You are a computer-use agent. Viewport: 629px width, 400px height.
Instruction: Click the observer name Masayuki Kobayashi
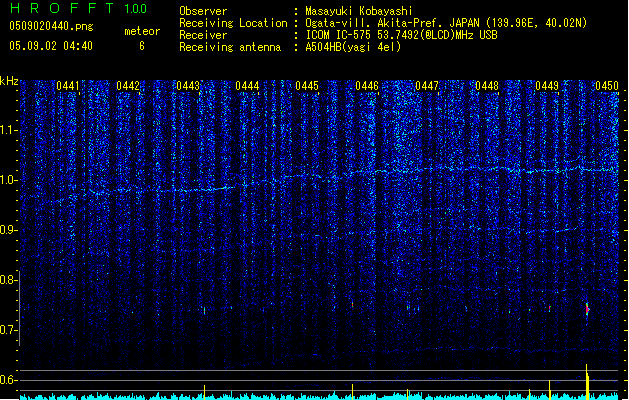click(360, 11)
